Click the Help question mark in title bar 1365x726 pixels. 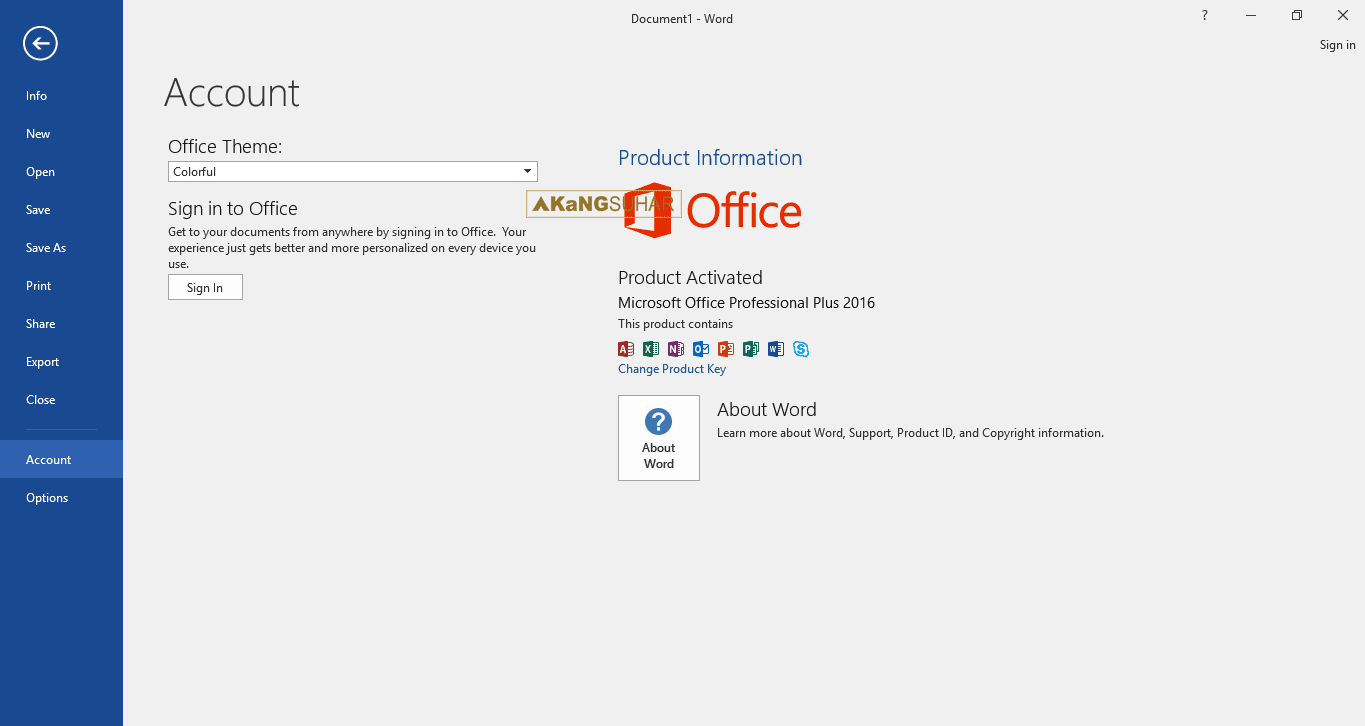point(1204,15)
